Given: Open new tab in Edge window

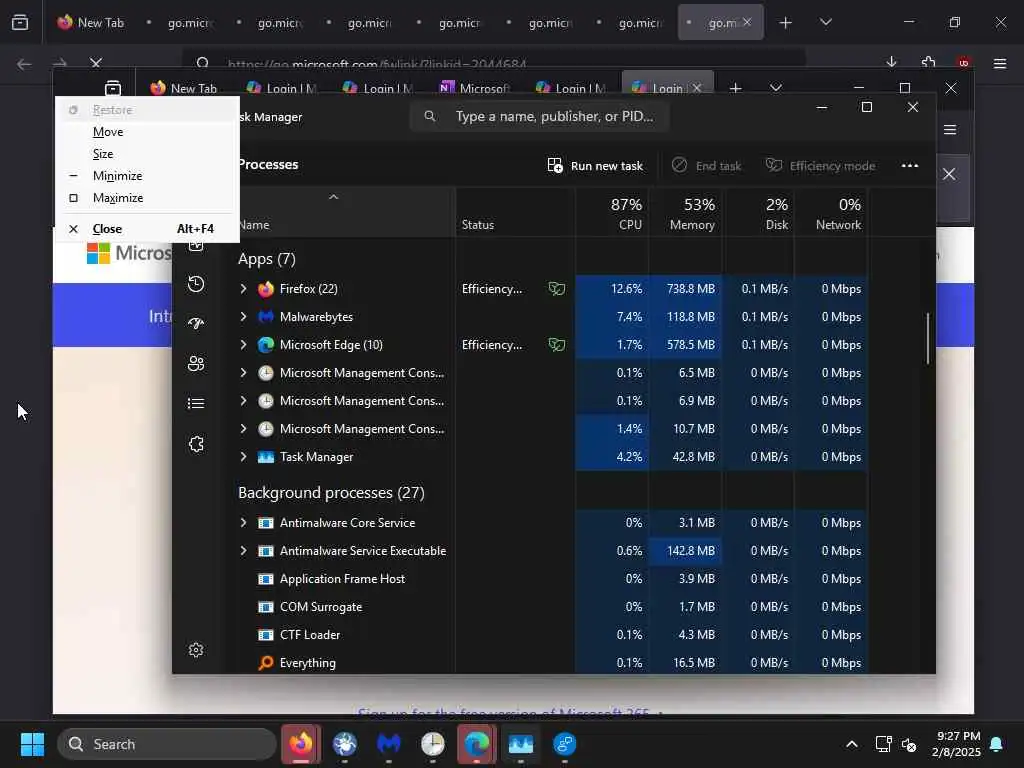Looking at the screenshot, I should click(x=735, y=88).
